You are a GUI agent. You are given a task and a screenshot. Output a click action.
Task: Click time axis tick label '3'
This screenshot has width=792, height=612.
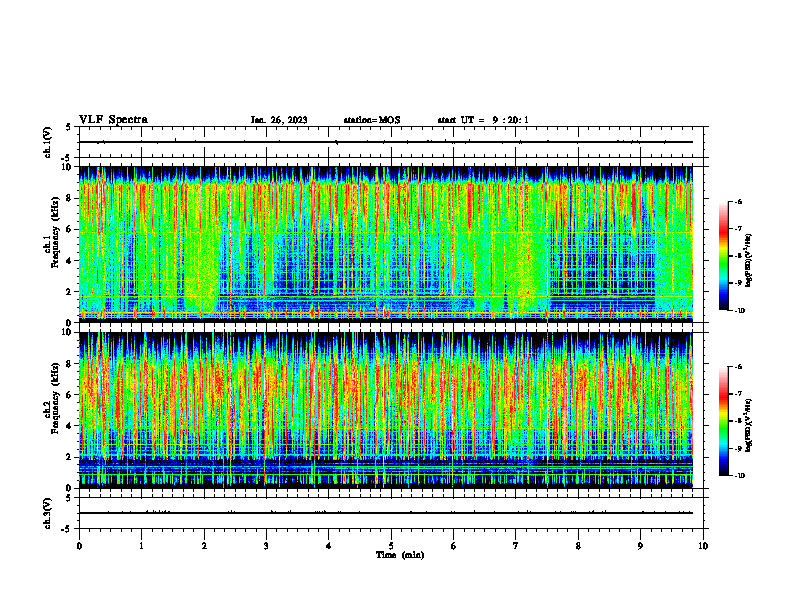point(266,546)
